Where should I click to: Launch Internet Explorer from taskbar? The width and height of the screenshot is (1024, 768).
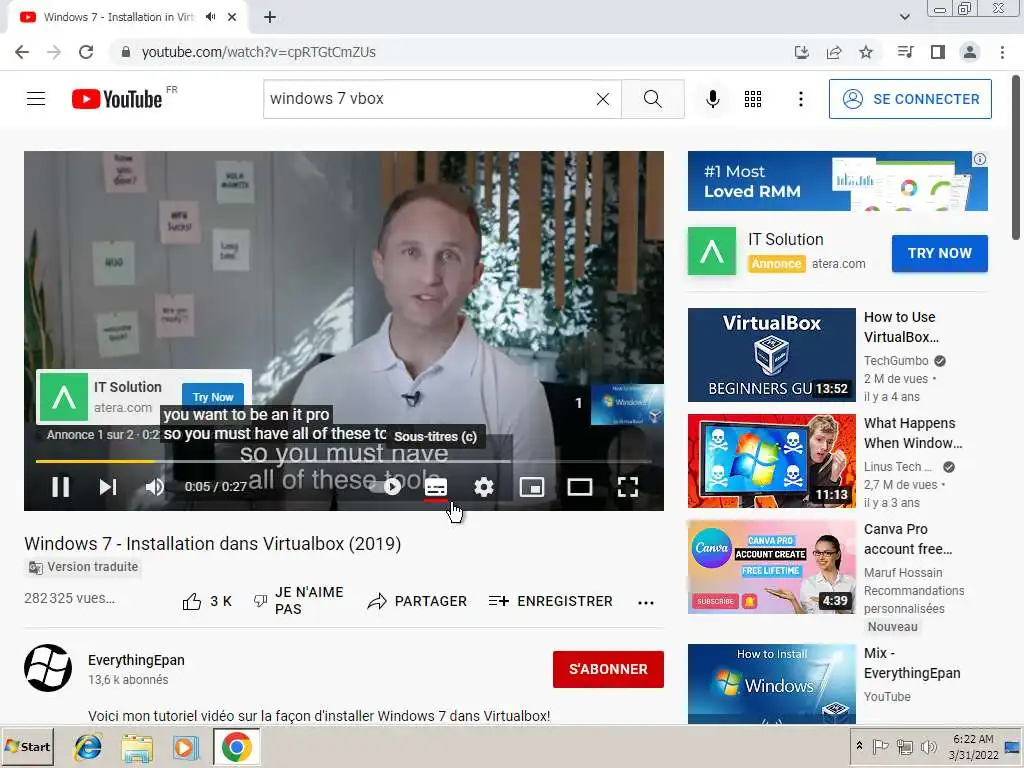[x=88, y=747]
